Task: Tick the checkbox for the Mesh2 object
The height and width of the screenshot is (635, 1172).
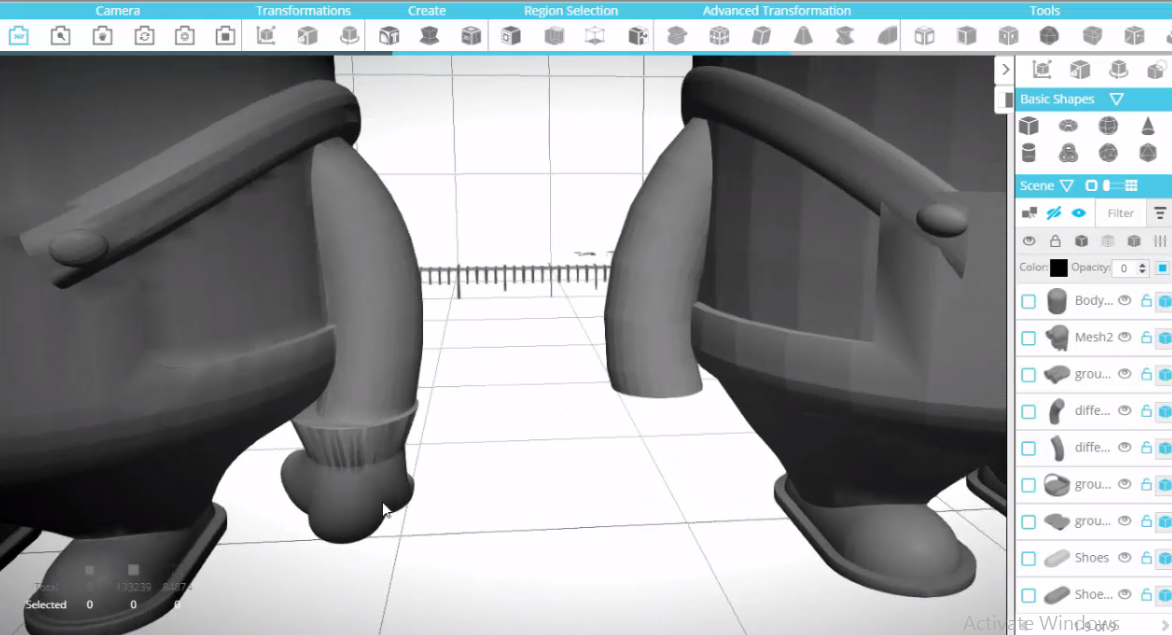Action: click(1028, 338)
